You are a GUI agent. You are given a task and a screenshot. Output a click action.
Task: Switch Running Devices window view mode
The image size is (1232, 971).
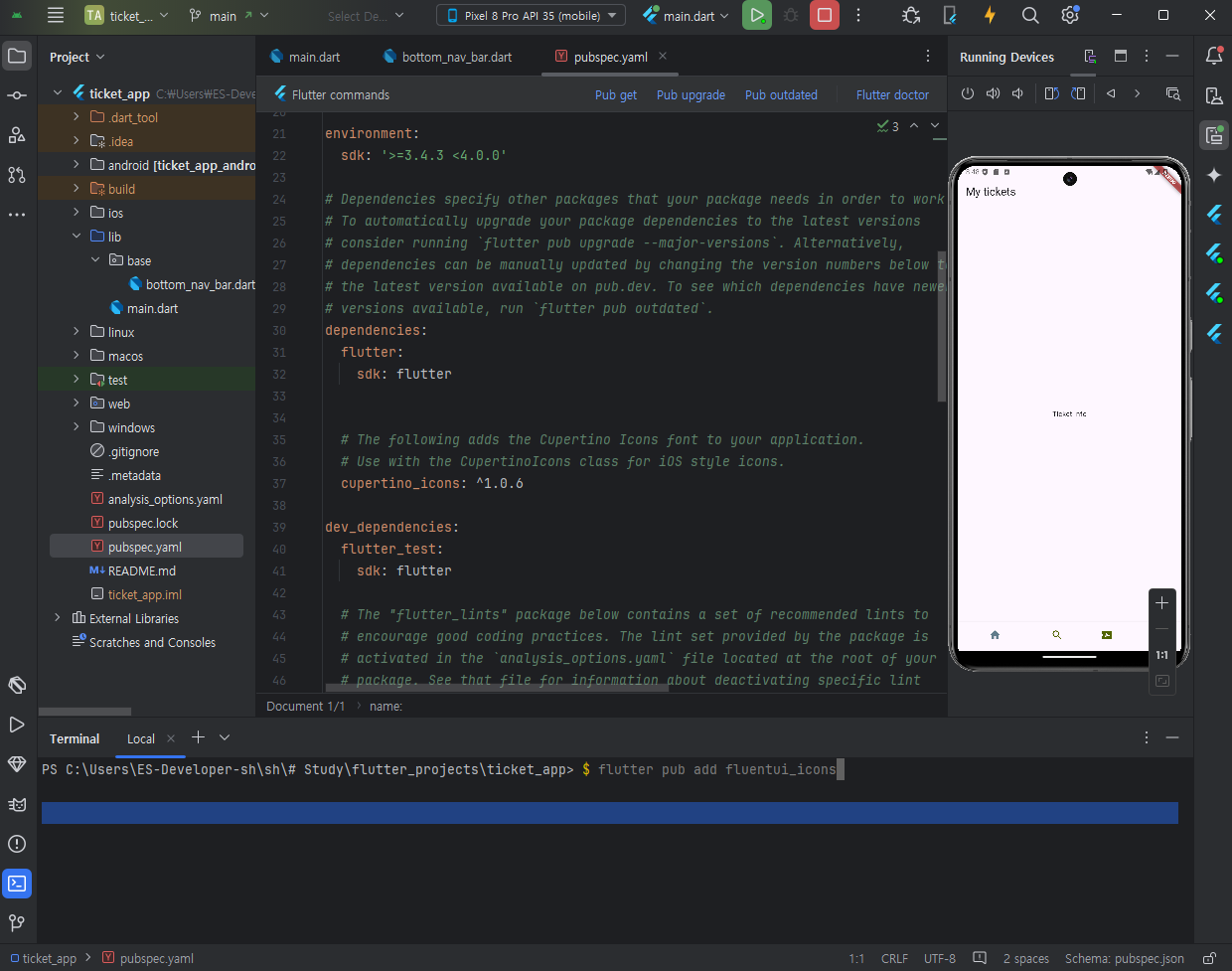1121,57
